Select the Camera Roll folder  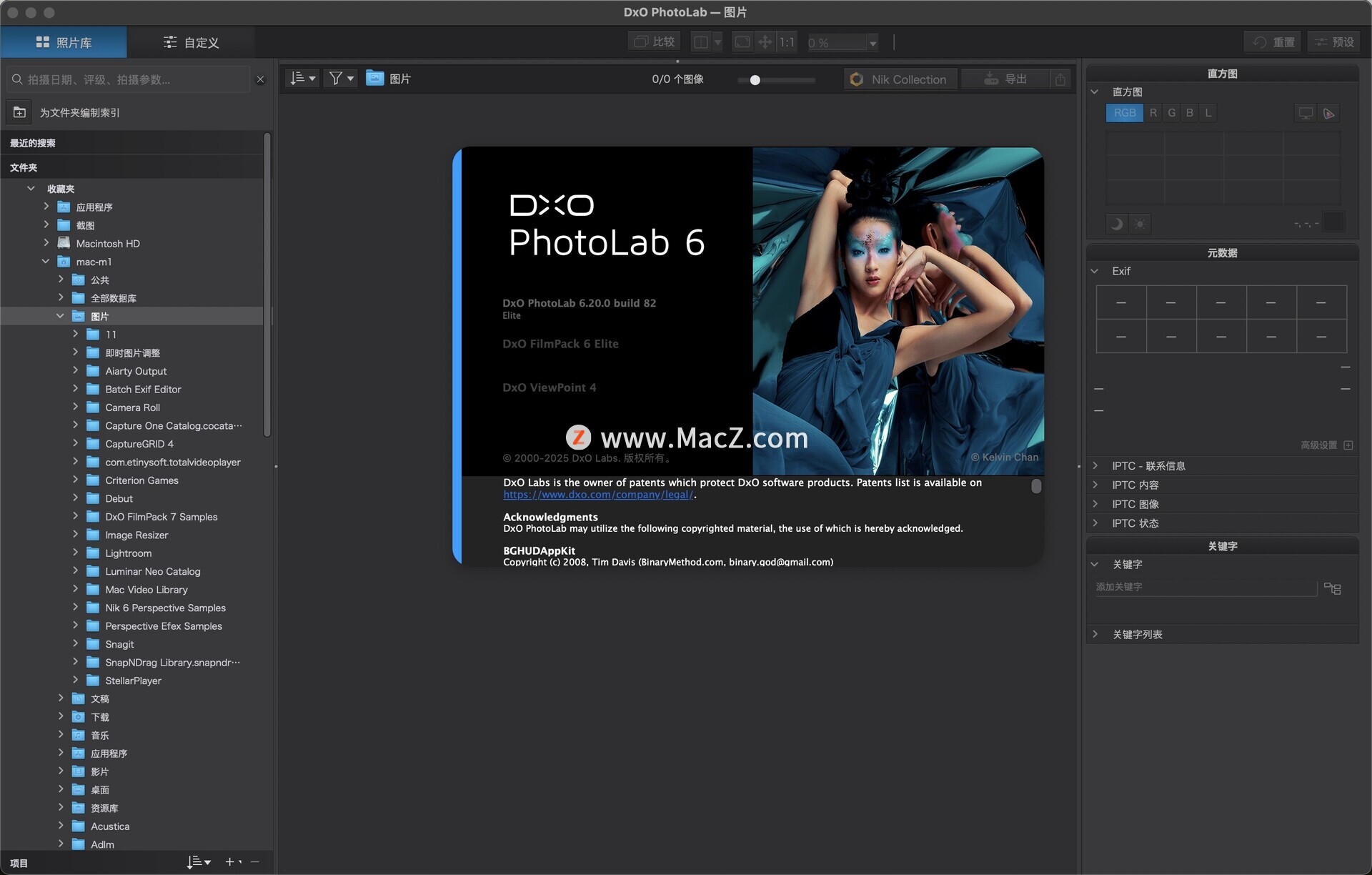coord(133,407)
